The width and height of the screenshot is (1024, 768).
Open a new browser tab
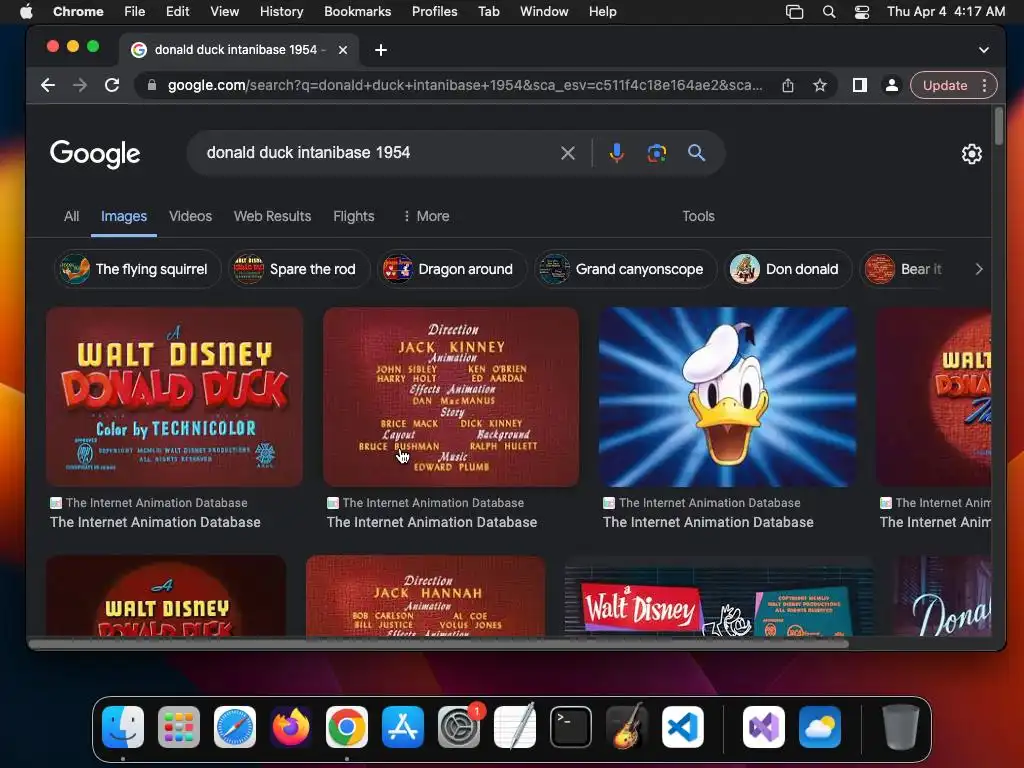coord(381,50)
